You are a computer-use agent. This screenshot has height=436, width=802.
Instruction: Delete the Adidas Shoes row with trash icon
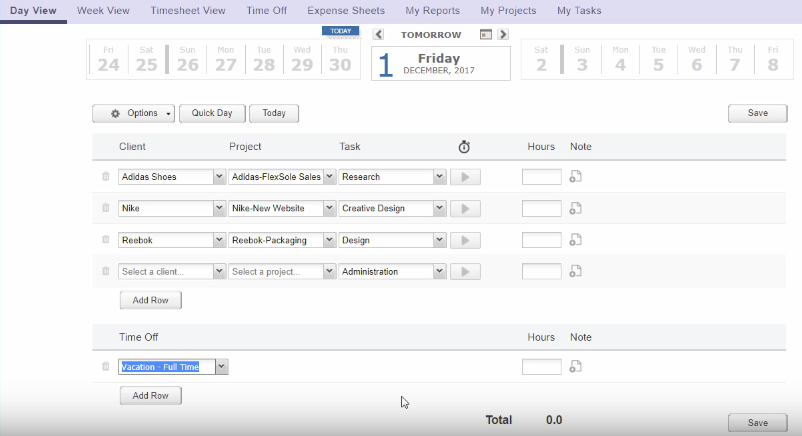point(105,177)
